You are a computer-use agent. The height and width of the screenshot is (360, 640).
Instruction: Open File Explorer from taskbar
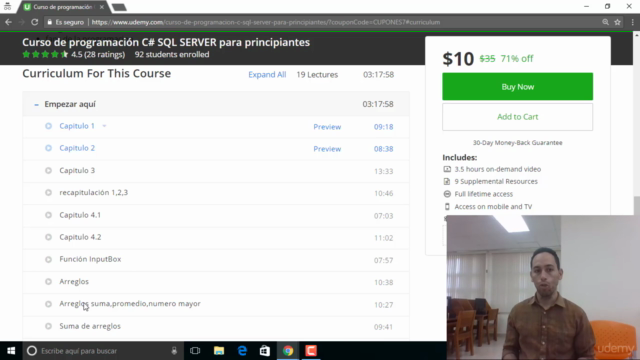pyautogui.click(x=219, y=351)
